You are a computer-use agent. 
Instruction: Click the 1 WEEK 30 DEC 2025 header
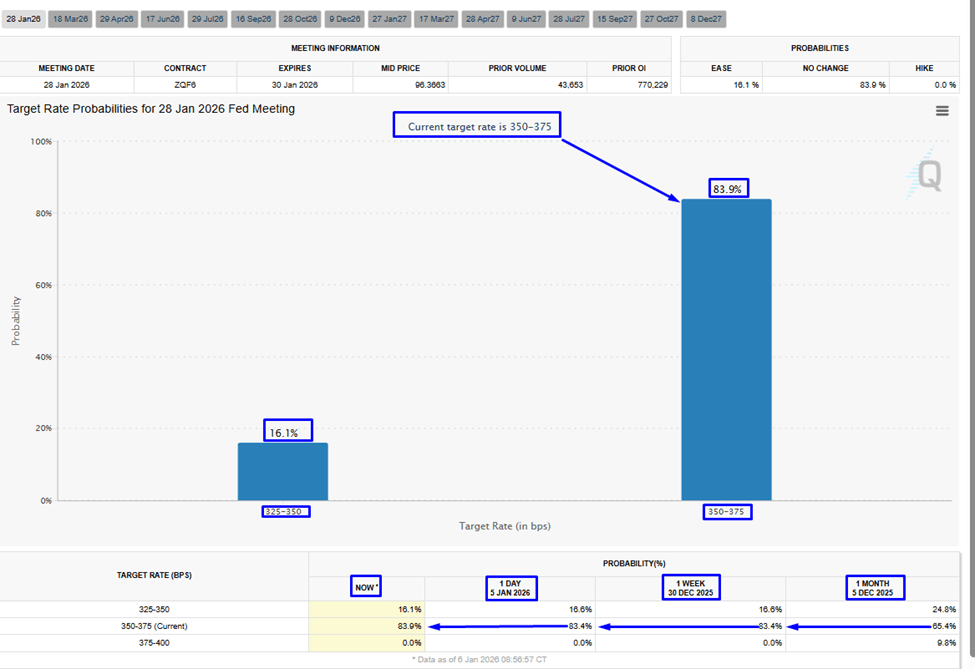[690, 588]
